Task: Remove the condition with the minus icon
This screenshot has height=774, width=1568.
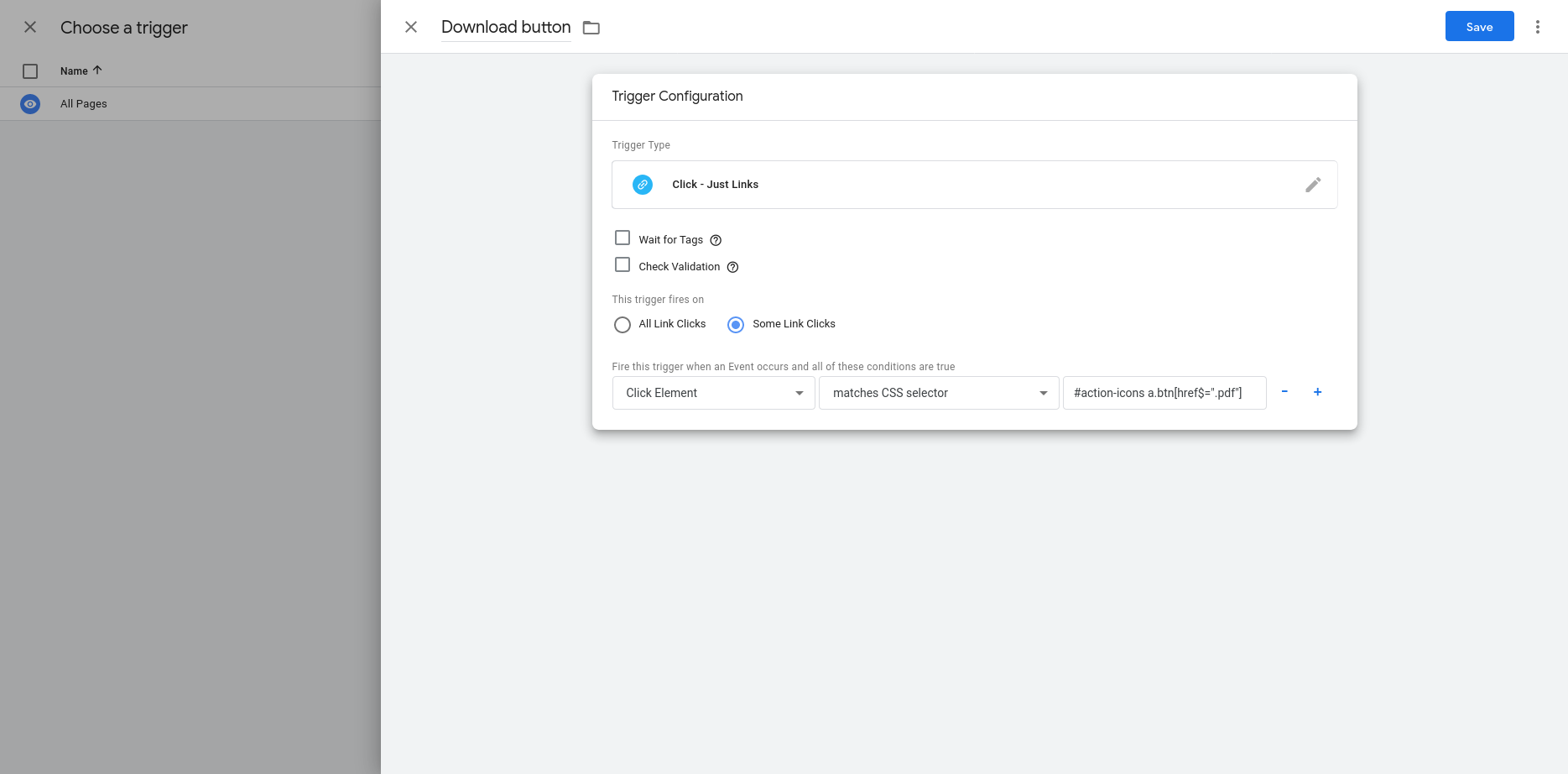Action: tap(1284, 392)
